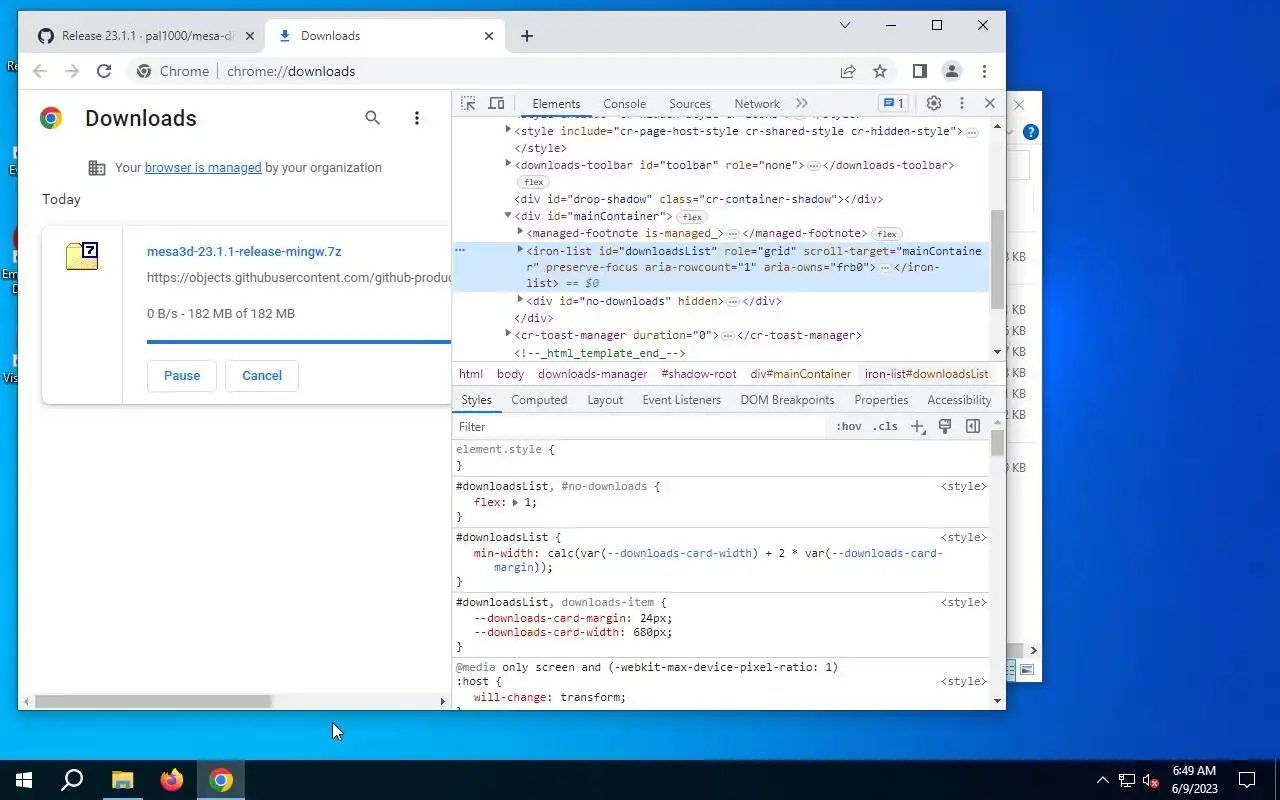Reload the current page
This screenshot has width=1280, height=800.
104,71
